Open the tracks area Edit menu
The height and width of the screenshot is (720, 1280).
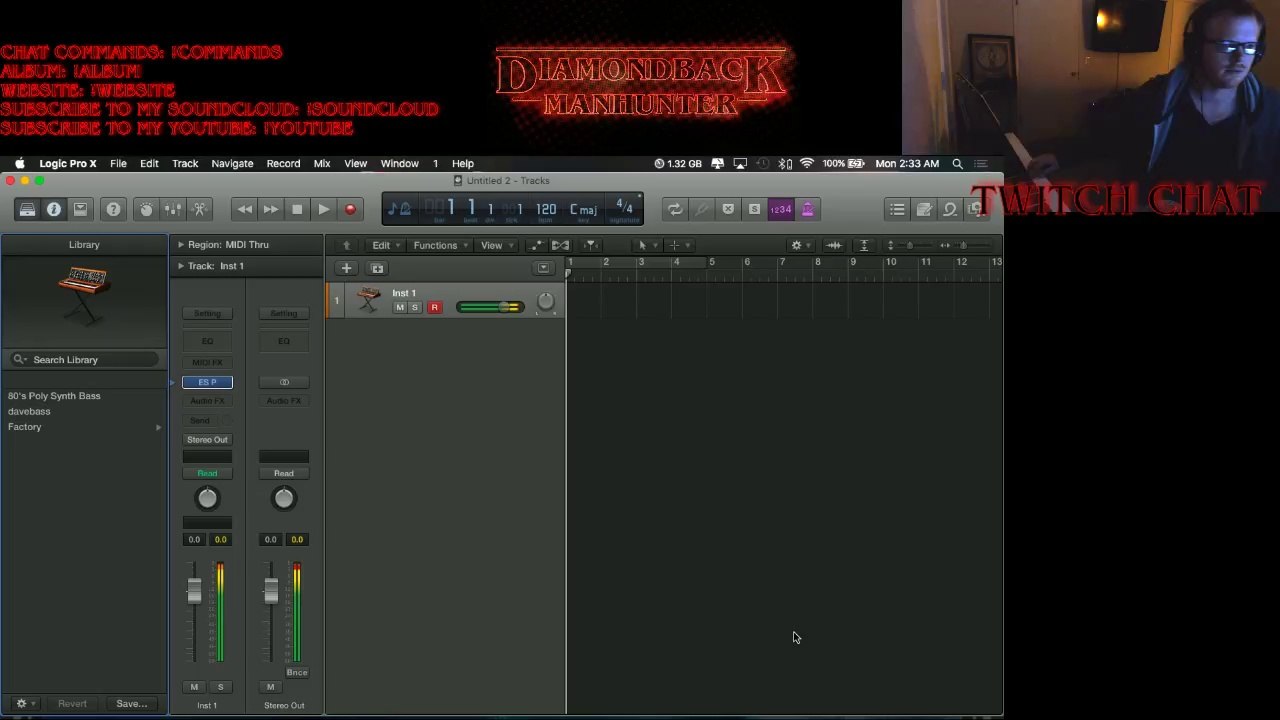pos(385,245)
